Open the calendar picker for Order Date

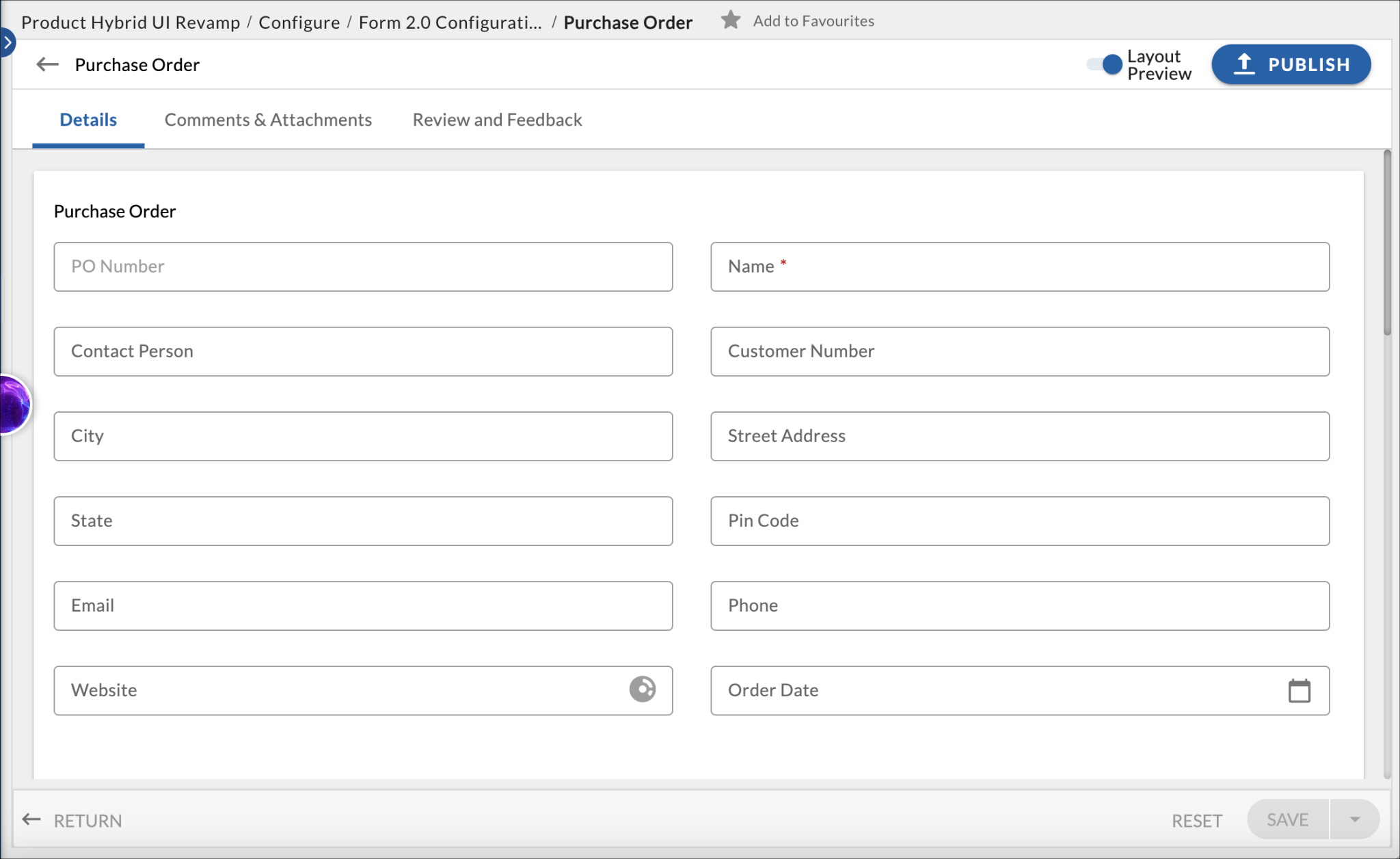1300,690
